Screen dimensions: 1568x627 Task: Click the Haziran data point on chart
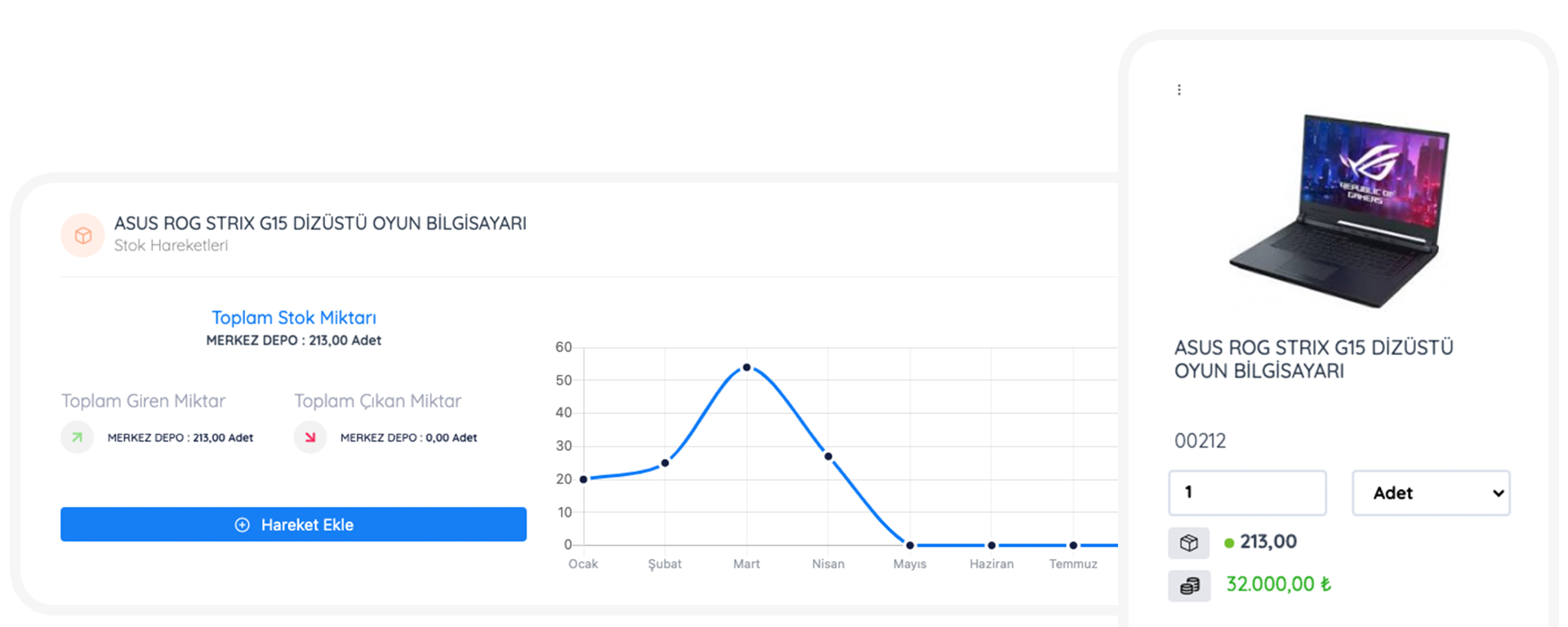[991, 545]
